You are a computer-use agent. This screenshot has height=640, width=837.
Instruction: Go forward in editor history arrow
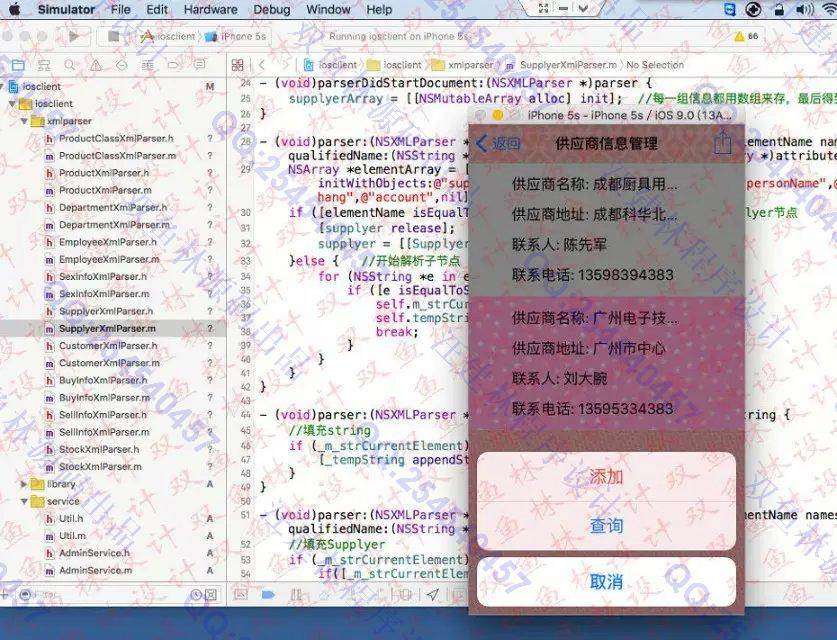point(285,65)
